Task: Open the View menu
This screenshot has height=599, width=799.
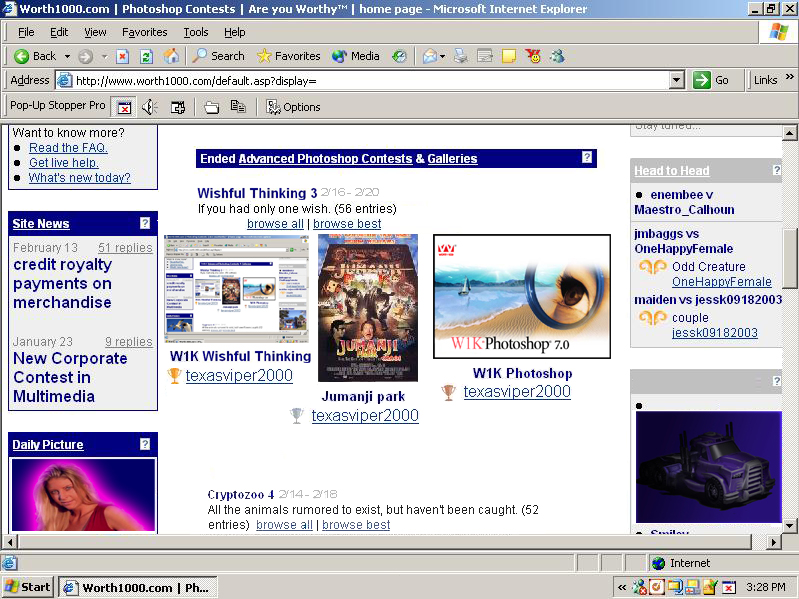Action: pyautogui.click(x=95, y=32)
